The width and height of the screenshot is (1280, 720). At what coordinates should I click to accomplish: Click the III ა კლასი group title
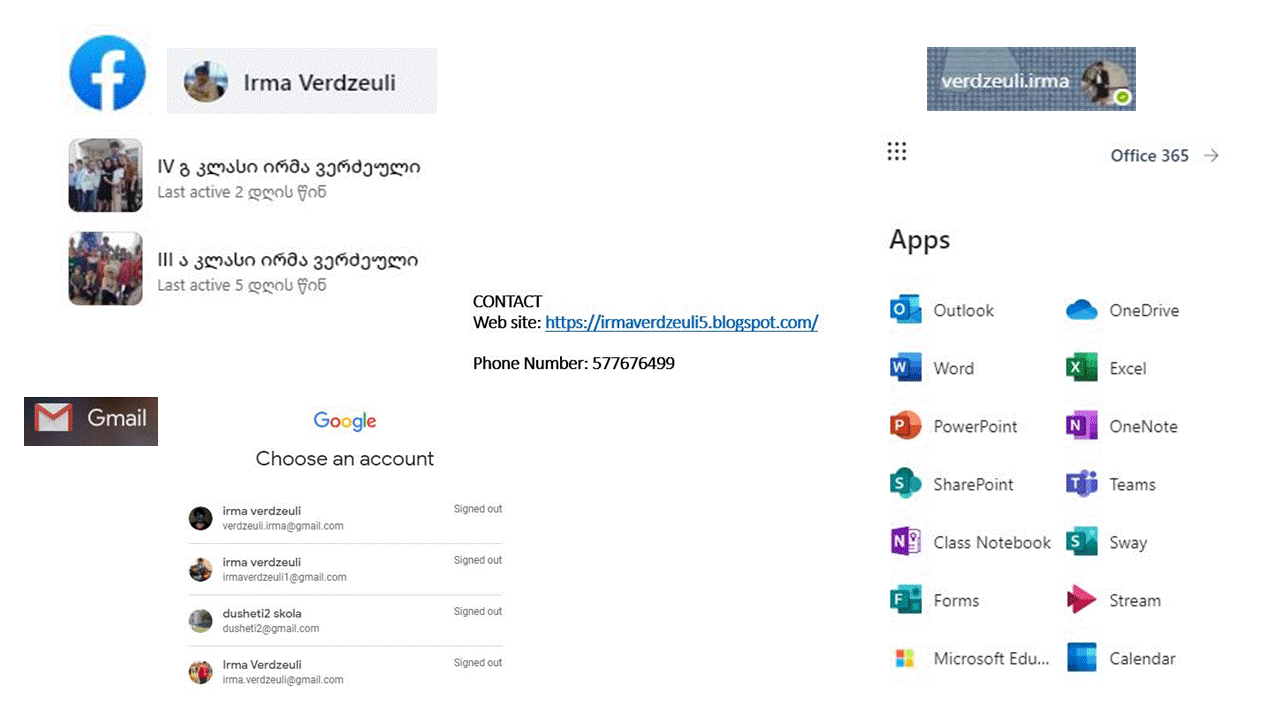click(288, 260)
